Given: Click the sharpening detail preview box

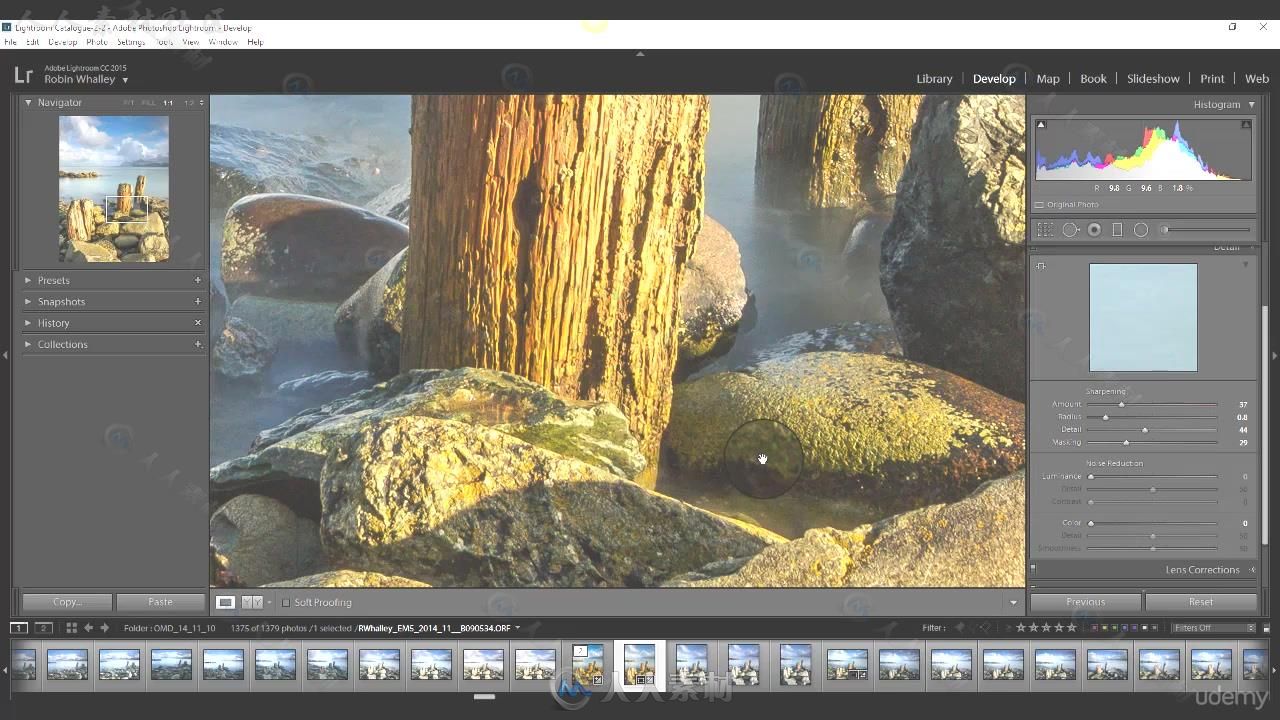Looking at the screenshot, I should click(1143, 318).
